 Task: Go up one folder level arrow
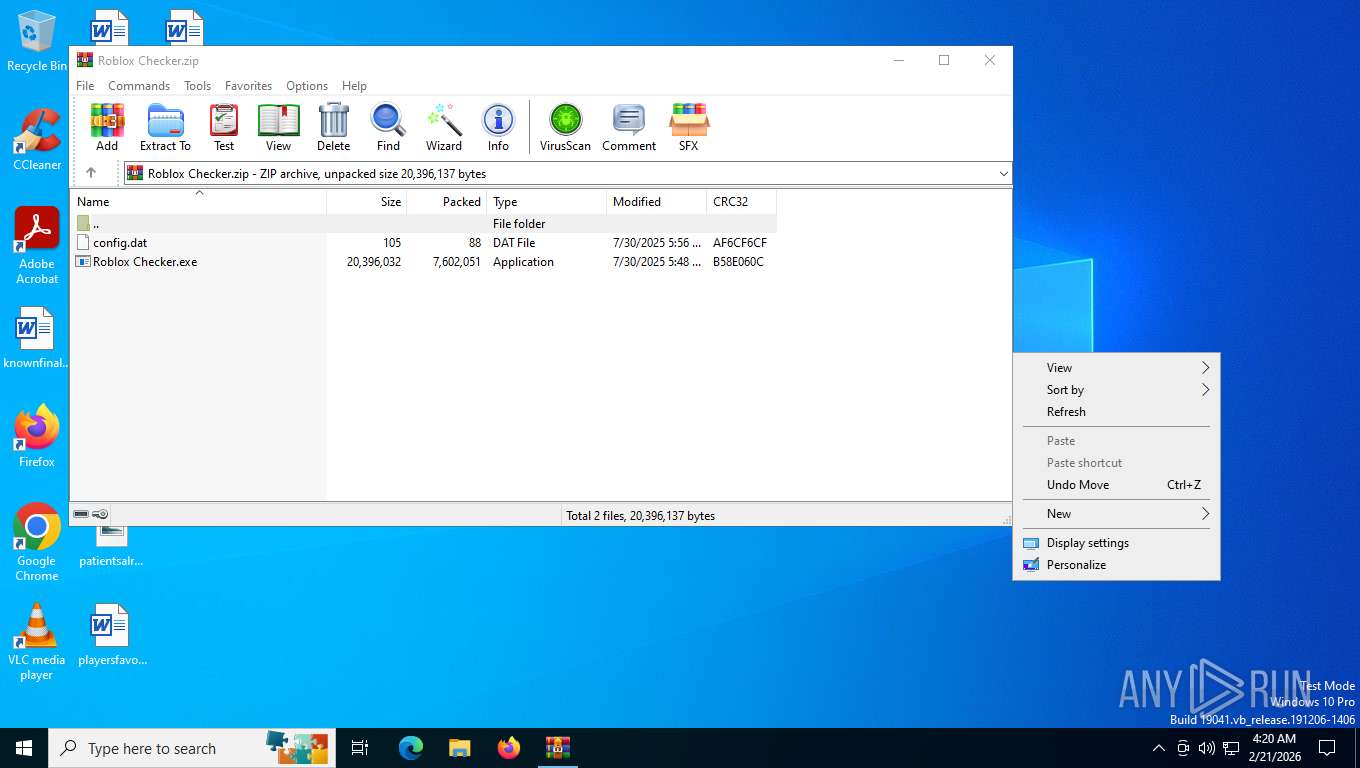[x=91, y=173]
